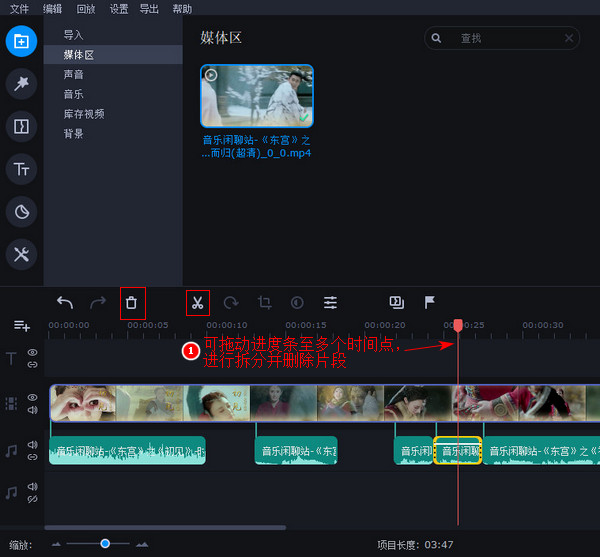Click the Undo arrow in toolbar
The width and height of the screenshot is (600, 557).
65,303
